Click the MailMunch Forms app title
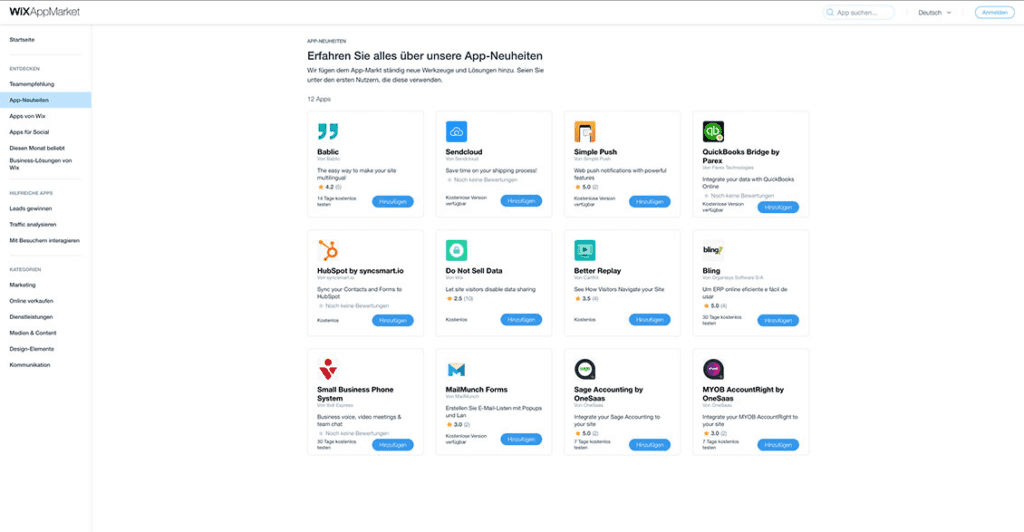1024x532 pixels. point(477,390)
